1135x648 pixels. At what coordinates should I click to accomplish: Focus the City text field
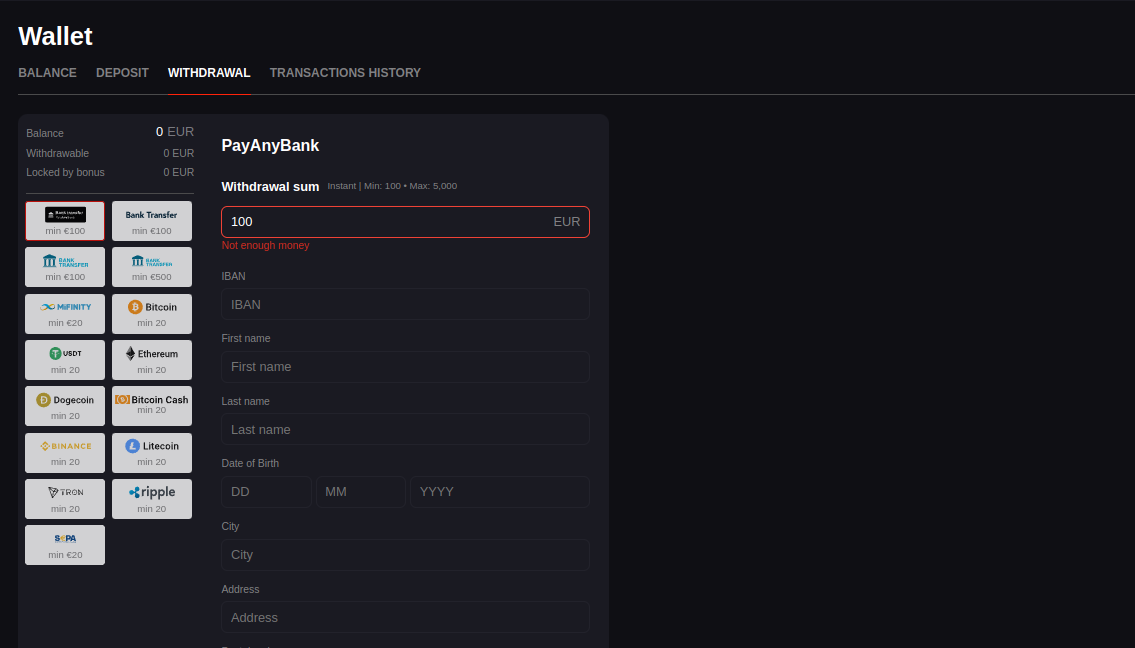click(405, 555)
